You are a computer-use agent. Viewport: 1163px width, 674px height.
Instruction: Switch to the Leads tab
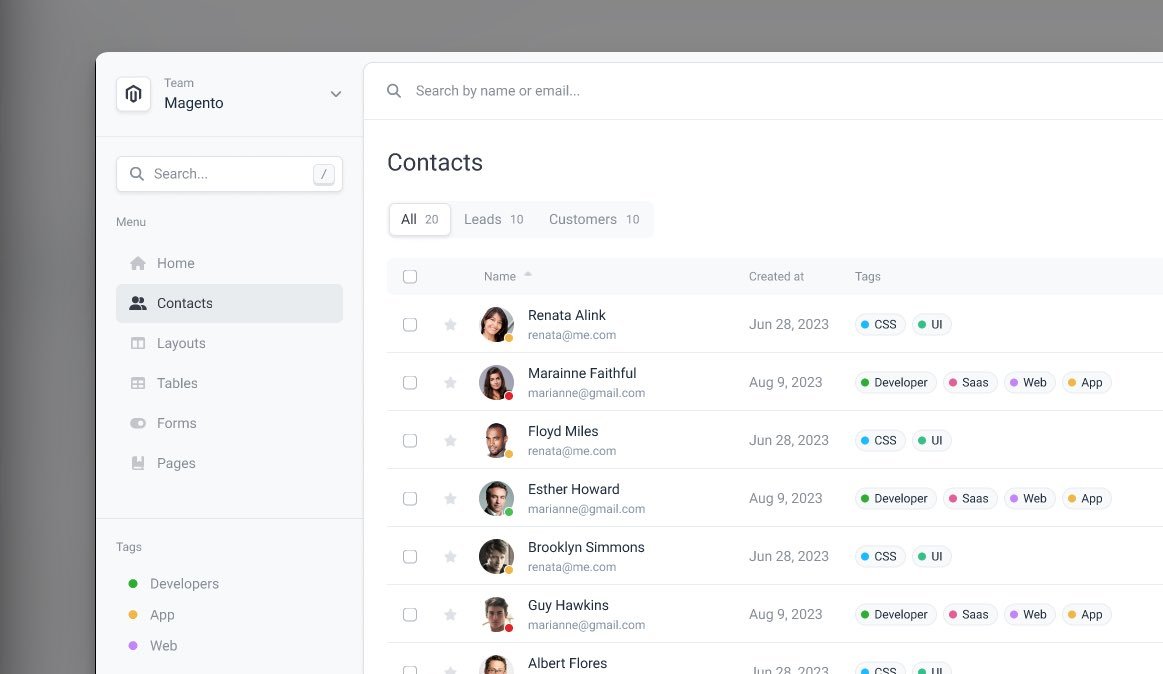[493, 219]
